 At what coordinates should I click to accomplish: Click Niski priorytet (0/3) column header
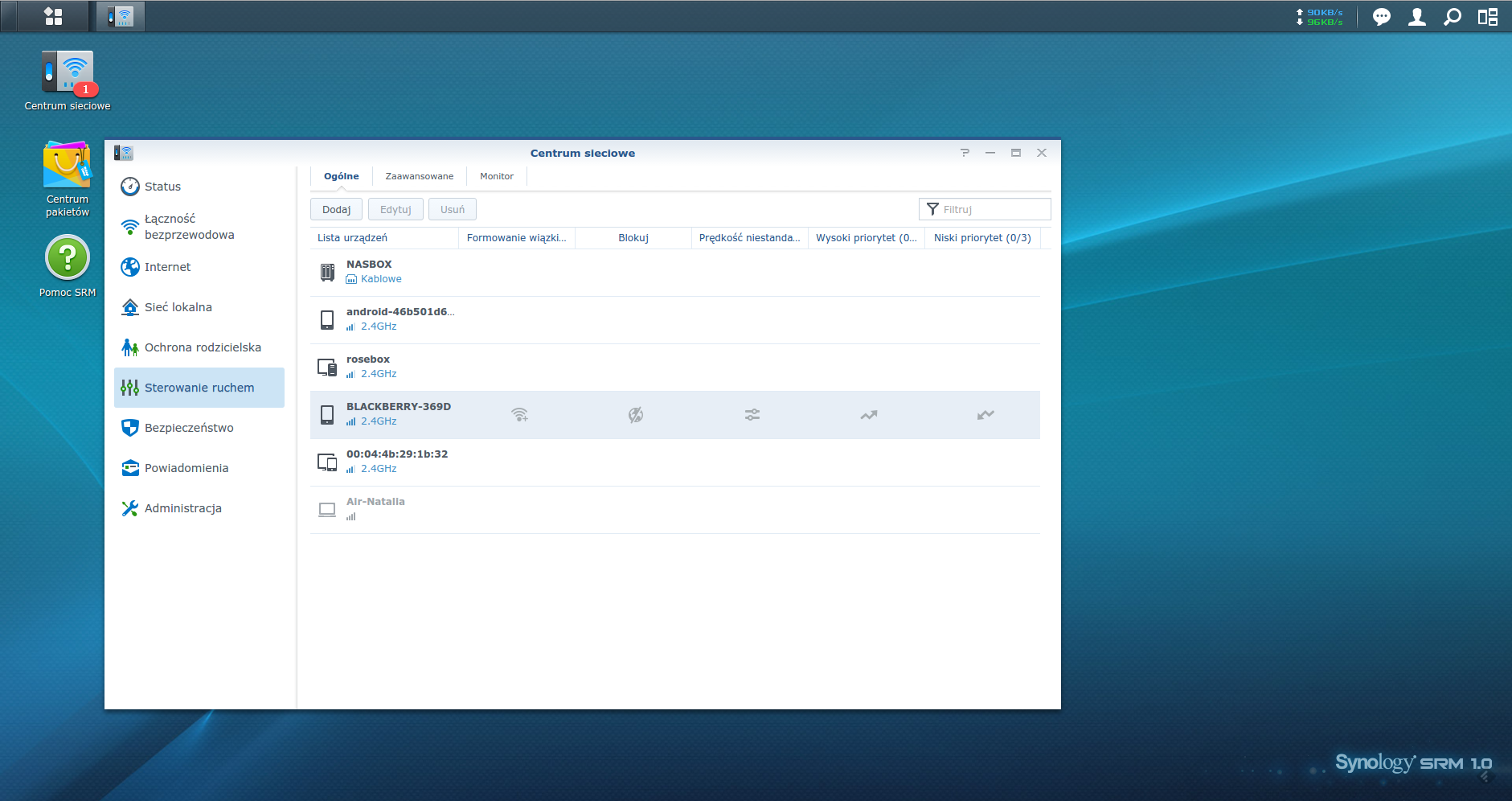click(982, 238)
